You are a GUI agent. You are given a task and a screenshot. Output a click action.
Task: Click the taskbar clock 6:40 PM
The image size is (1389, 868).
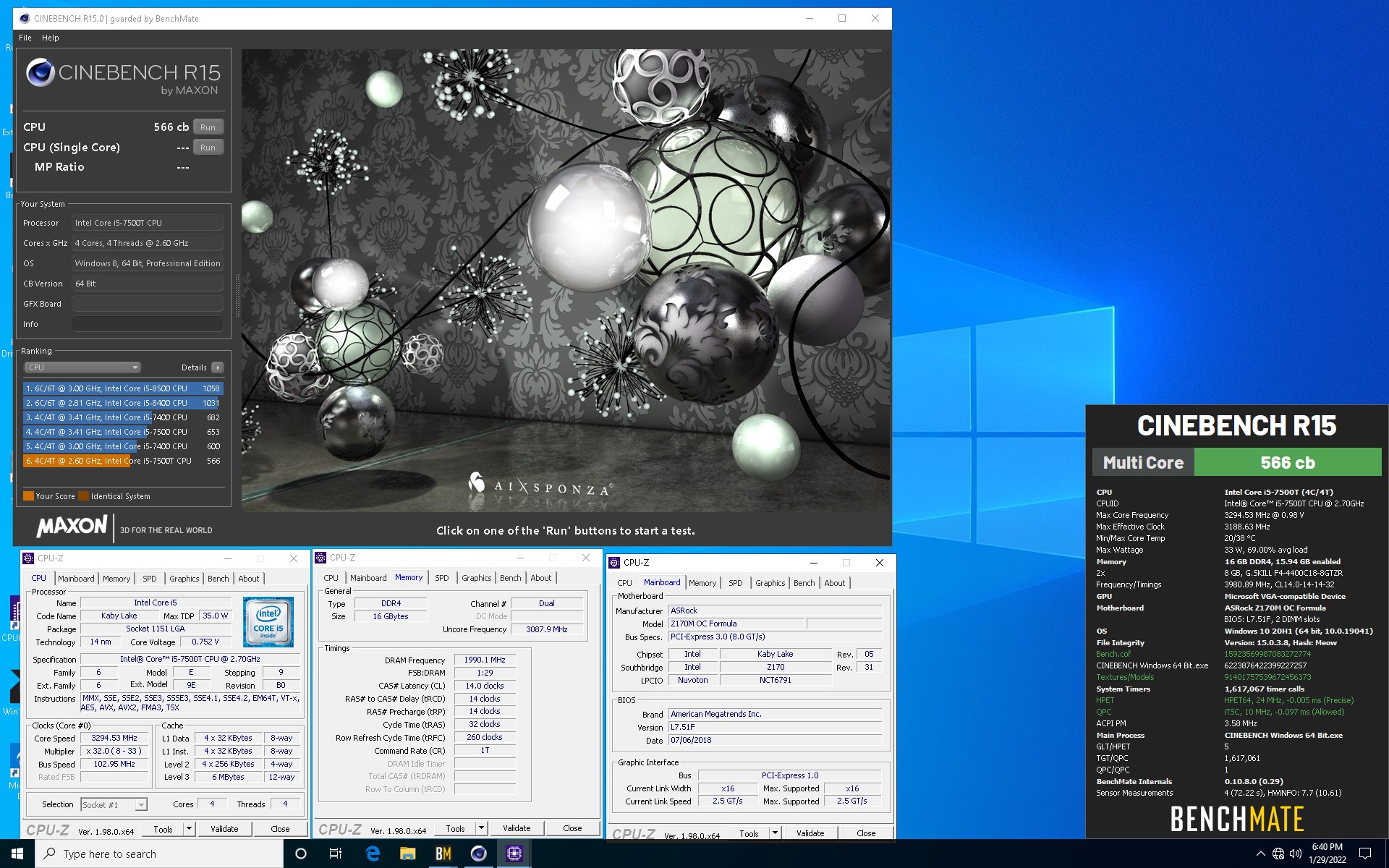click(x=1327, y=854)
